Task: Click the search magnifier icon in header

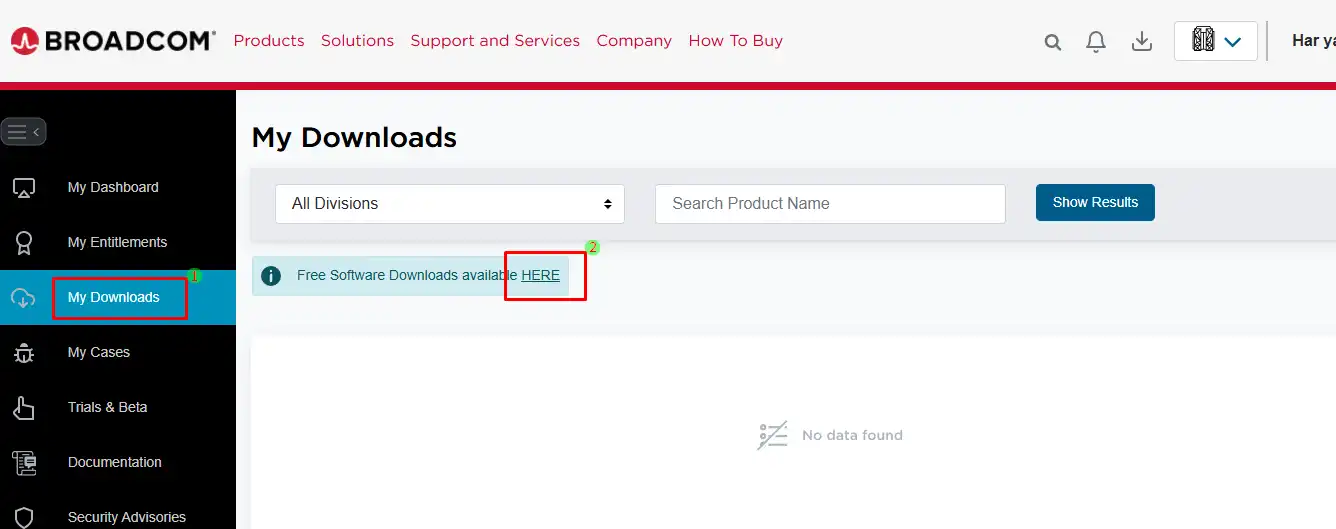Action: click(1052, 42)
